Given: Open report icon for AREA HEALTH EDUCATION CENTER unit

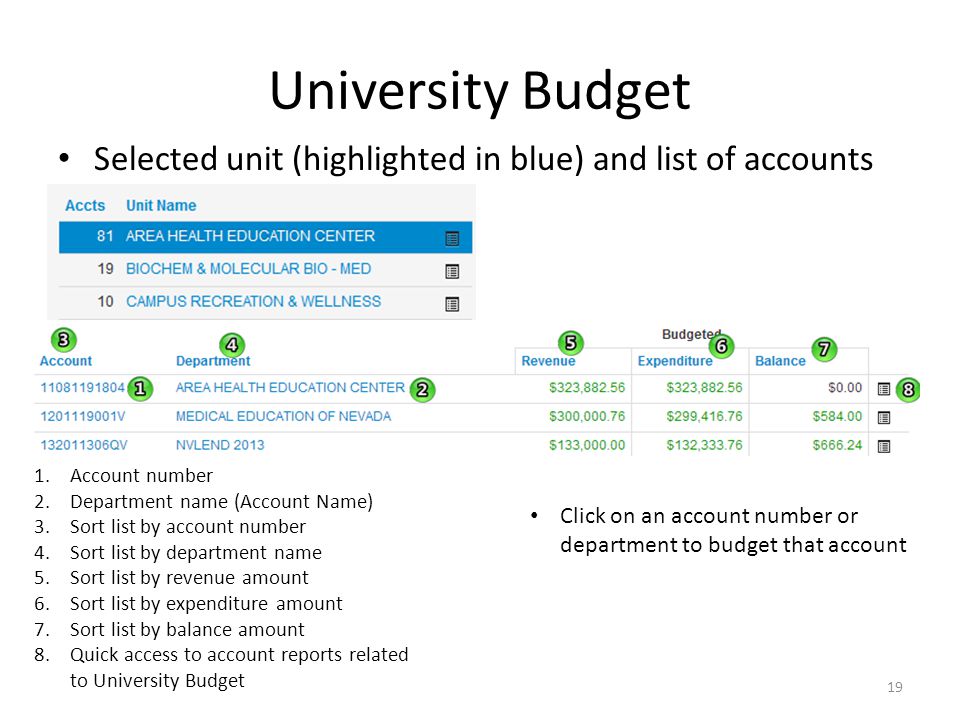Looking at the screenshot, I should [452, 238].
